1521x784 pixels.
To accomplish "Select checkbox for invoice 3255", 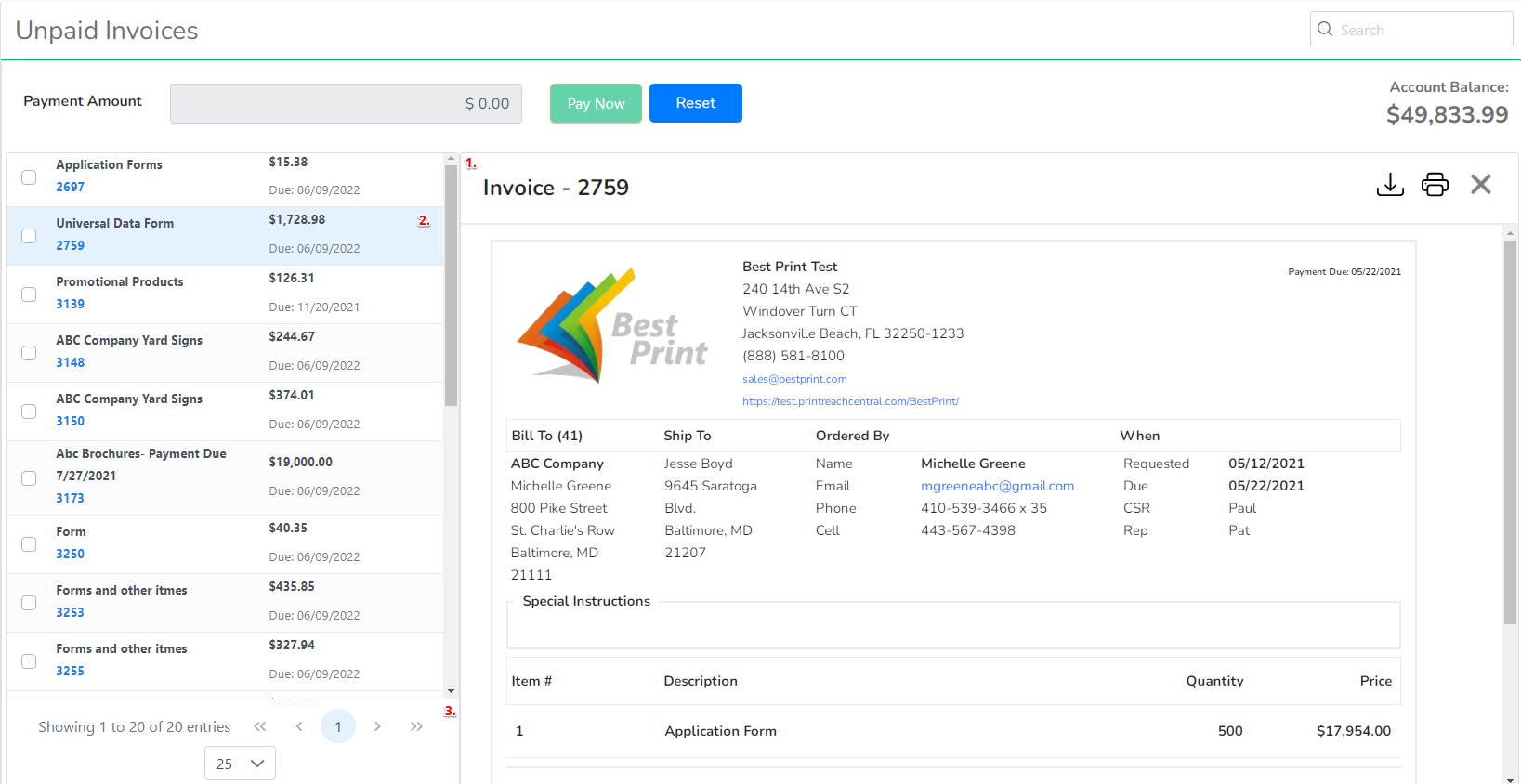I will (x=29, y=661).
